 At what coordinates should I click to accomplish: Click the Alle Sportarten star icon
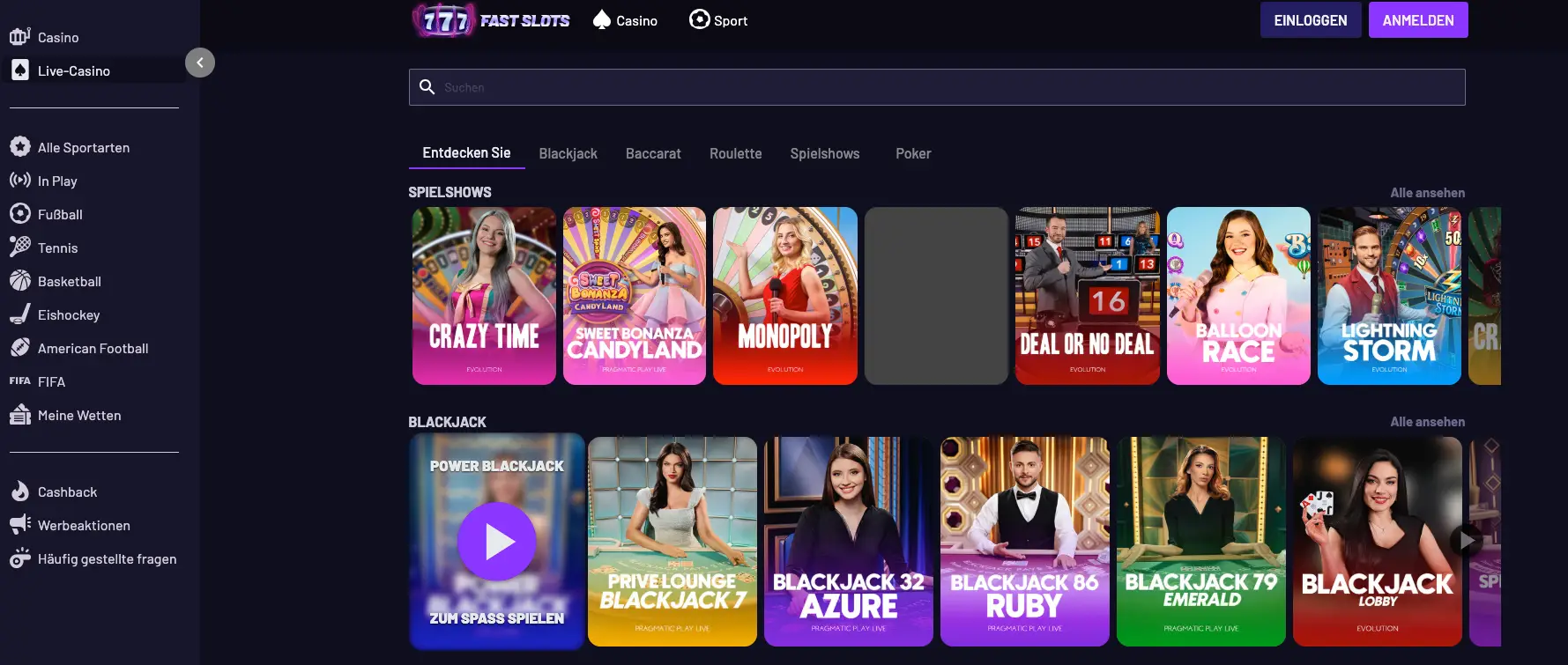pos(20,147)
